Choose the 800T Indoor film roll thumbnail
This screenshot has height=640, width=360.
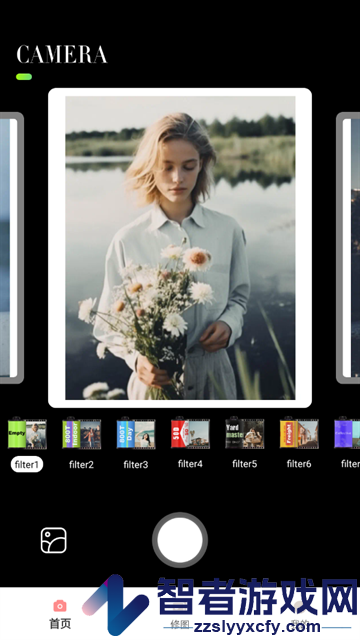pos(81,433)
